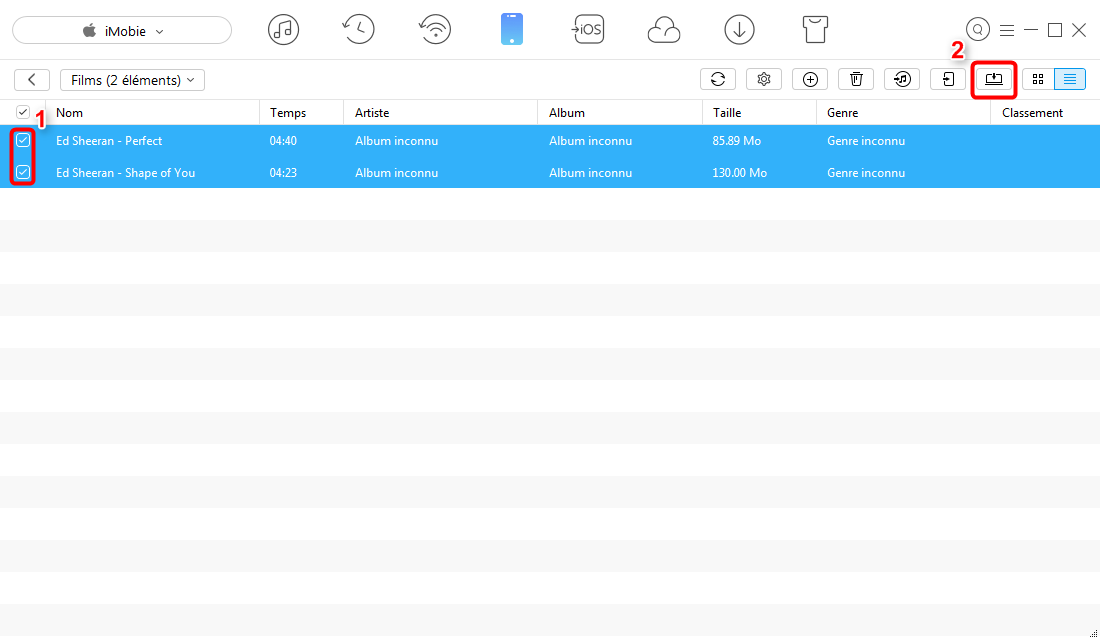Click Album cell of Shape of You row

[590, 173]
